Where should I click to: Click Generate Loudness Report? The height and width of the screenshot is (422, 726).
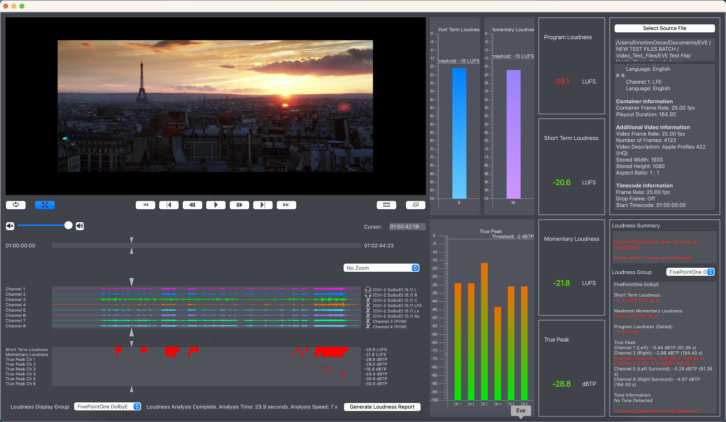pyautogui.click(x=381, y=407)
